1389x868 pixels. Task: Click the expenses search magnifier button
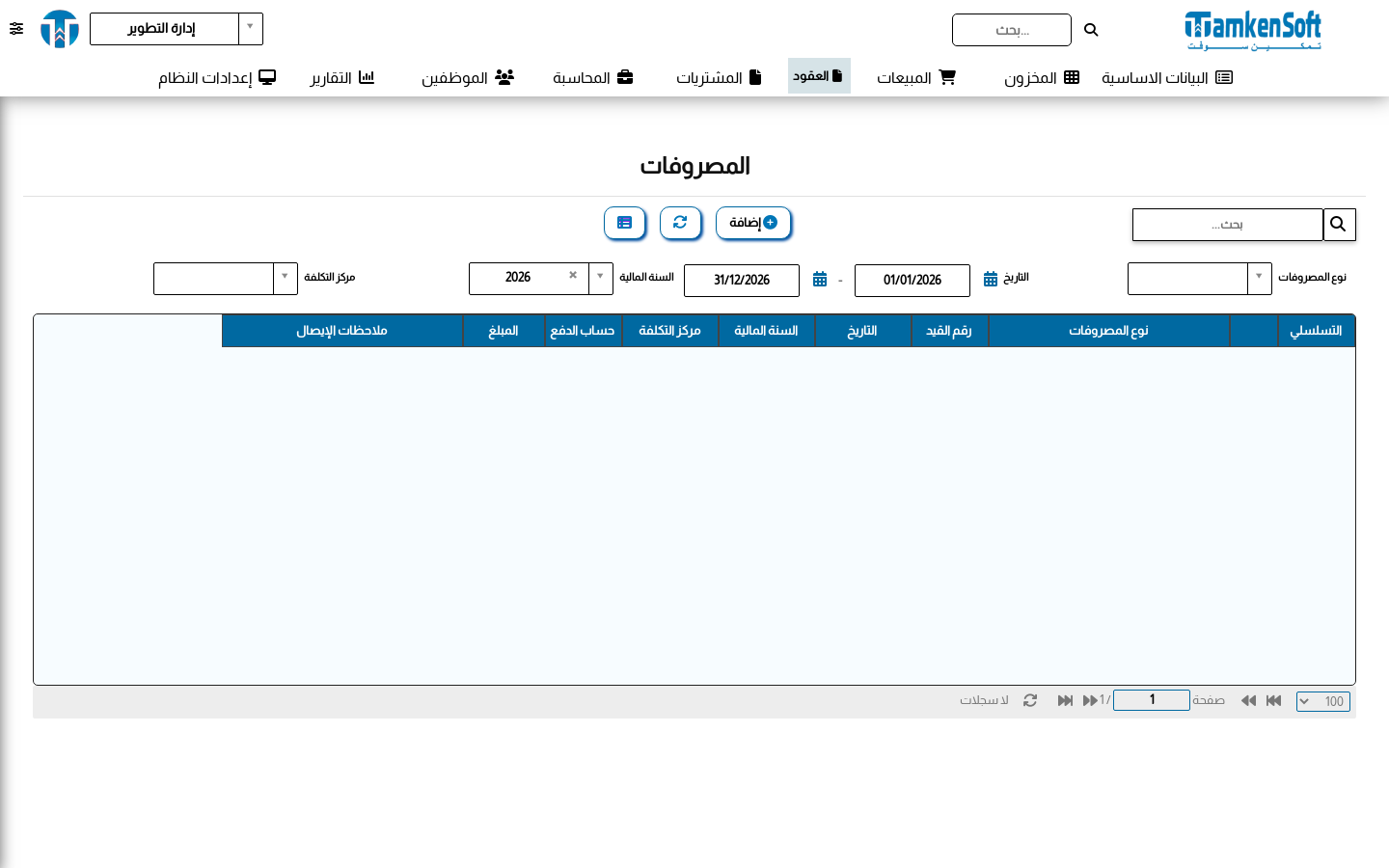(1339, 225)
